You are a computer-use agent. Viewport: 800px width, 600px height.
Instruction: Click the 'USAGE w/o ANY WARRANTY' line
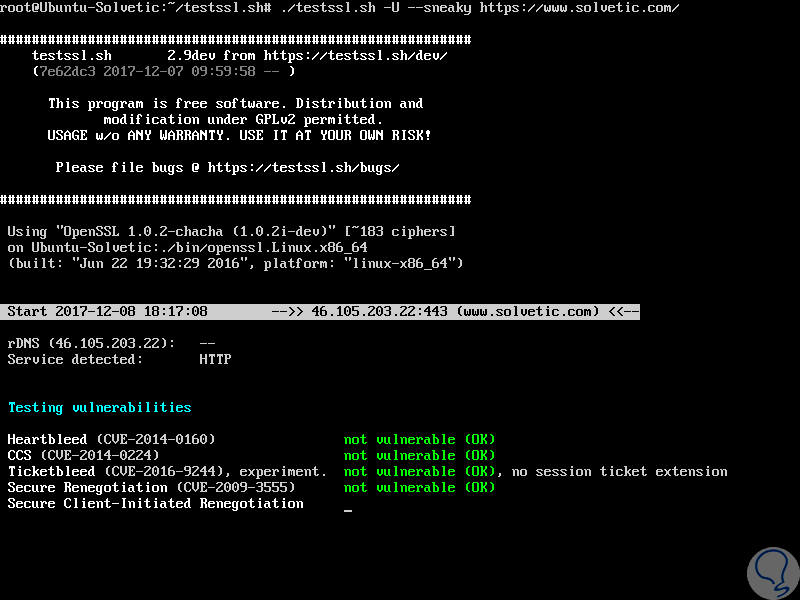coord(239,136)
